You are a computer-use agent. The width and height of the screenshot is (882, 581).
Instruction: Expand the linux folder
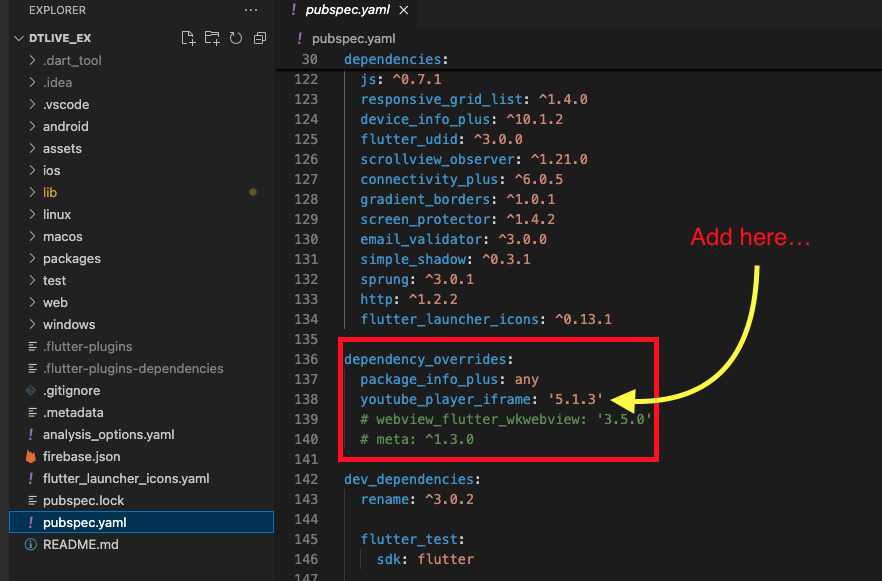(x=57, y=214)
